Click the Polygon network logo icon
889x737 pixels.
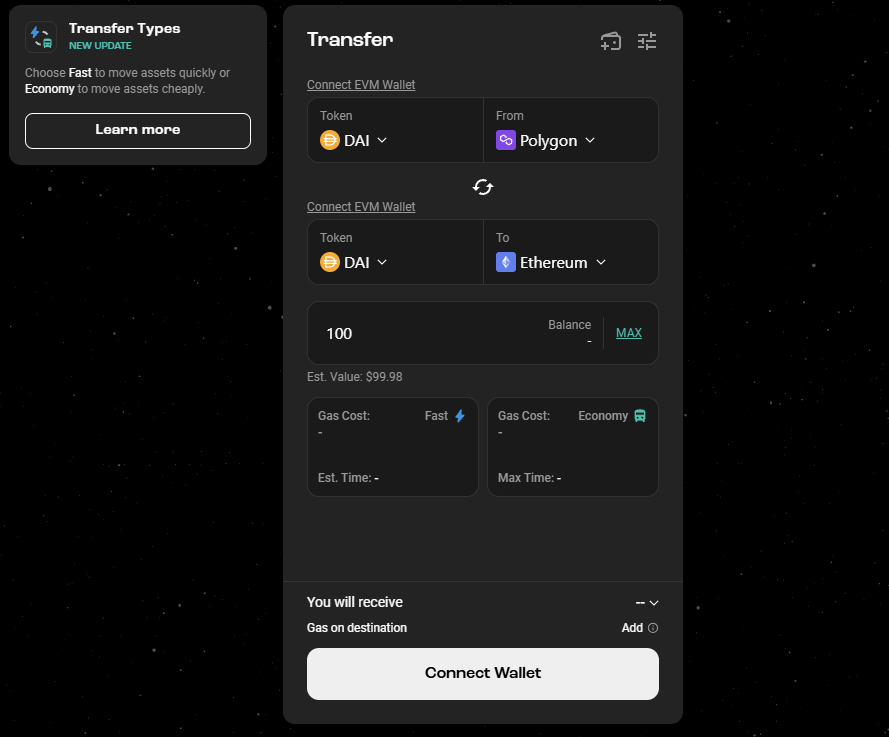point(506,140)
